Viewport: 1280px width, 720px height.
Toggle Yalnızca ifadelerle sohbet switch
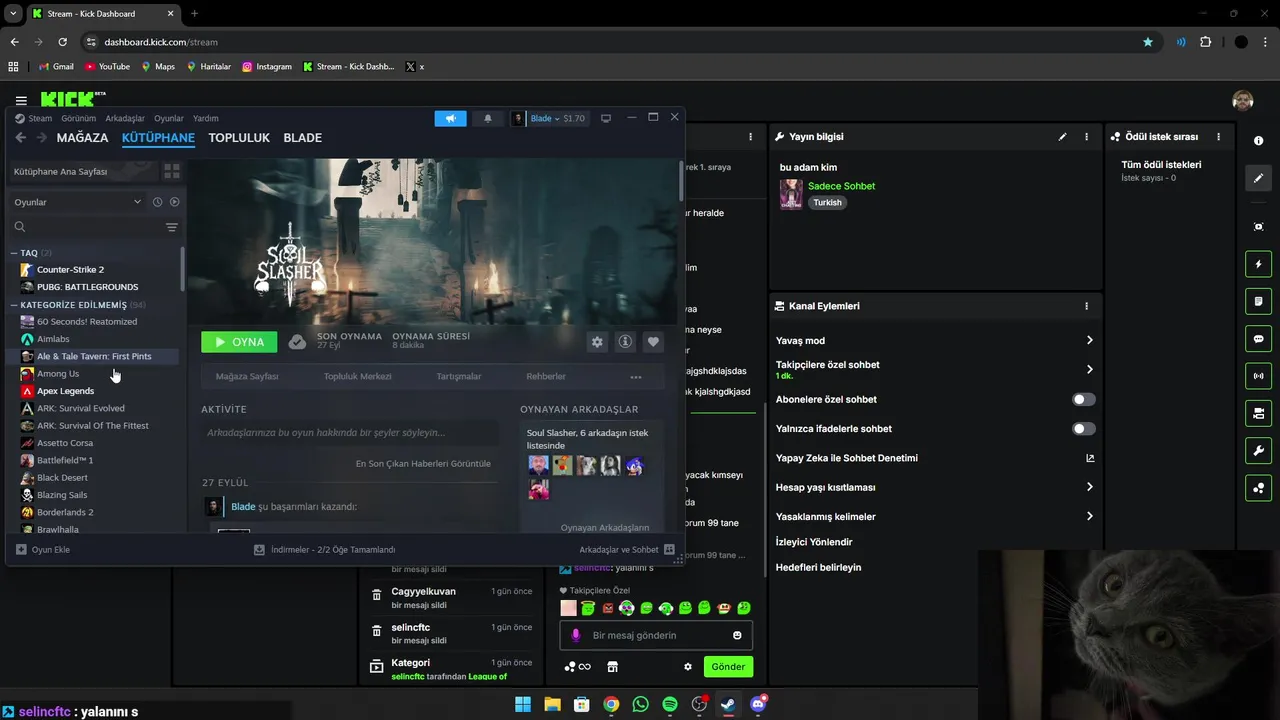(1084, 429)
